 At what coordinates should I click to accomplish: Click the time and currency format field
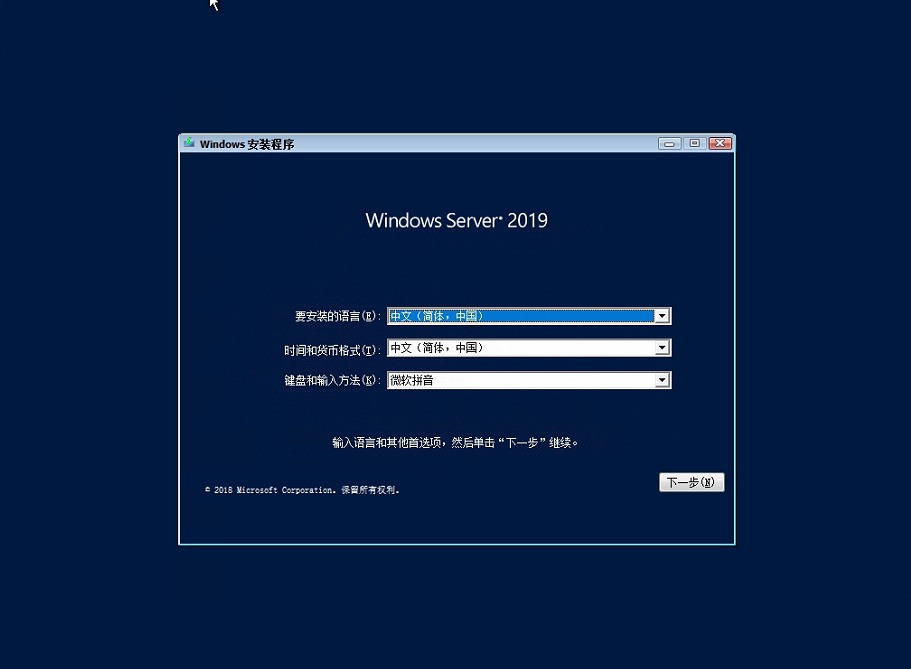click(x=521, y=348)
